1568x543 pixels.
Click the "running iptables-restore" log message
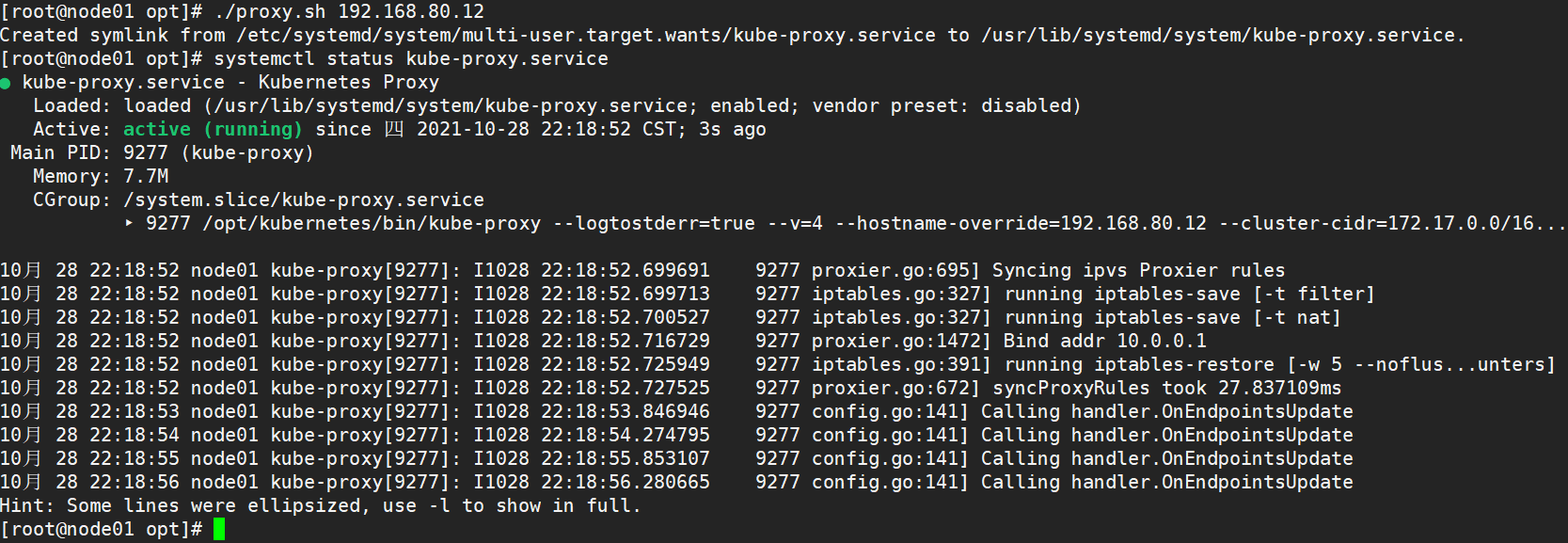point(1139,364)
